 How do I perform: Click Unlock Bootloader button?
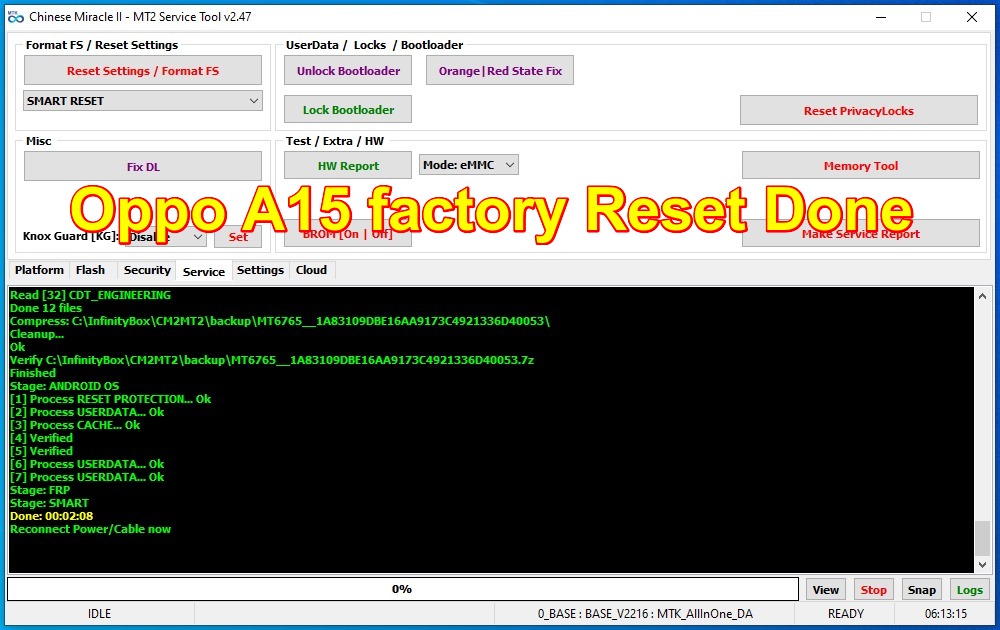(348, 71)
